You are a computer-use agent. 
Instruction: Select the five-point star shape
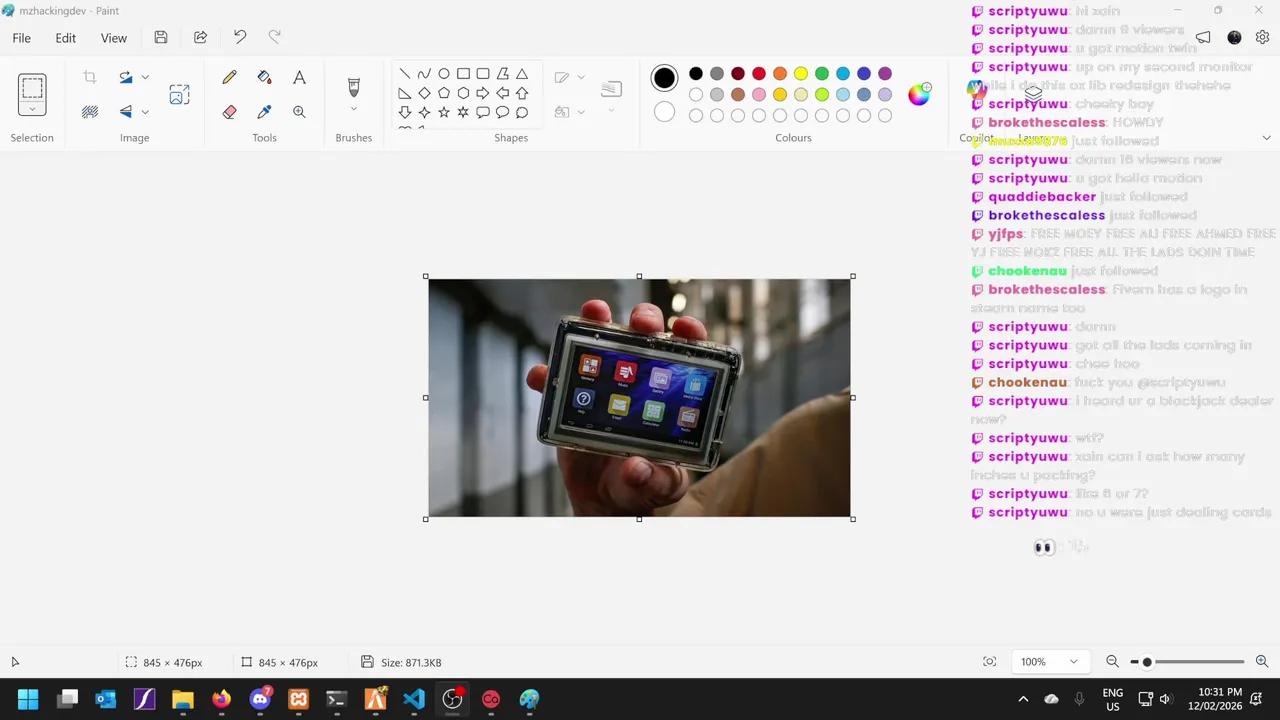coord(444,112)
